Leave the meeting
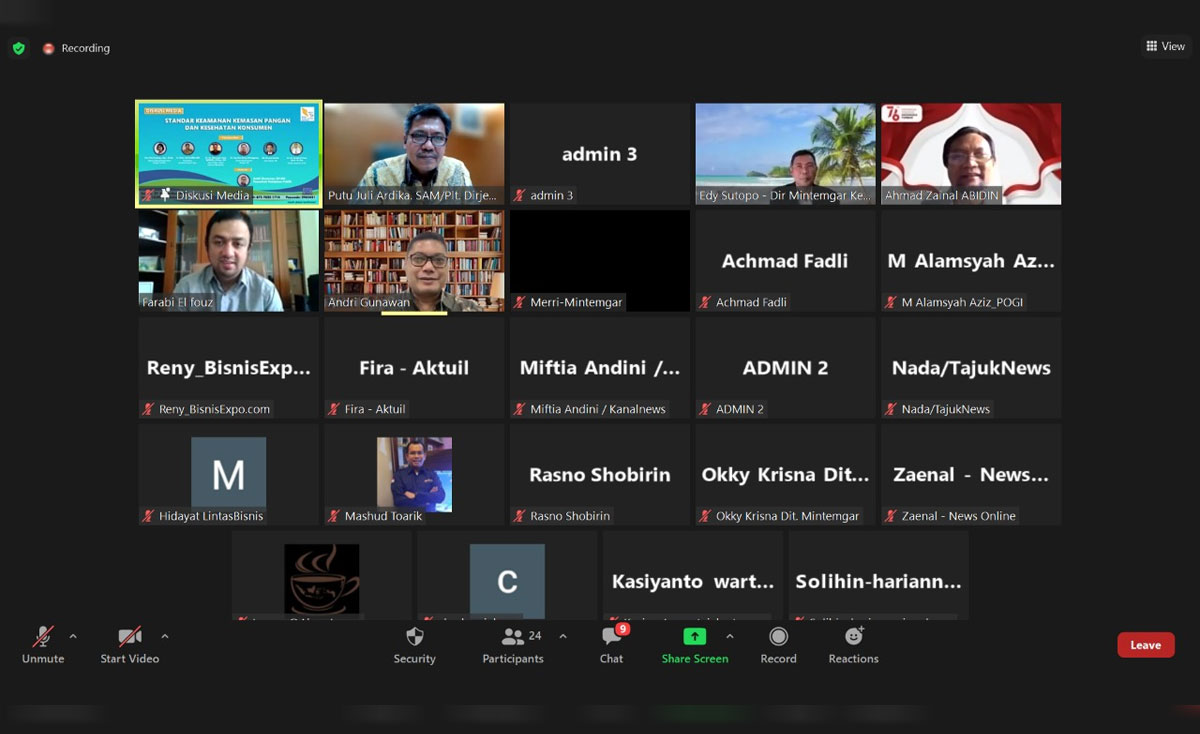The width and height of the screenshot is (1200, 734). pyautogui.click(x=1145, y=645)
